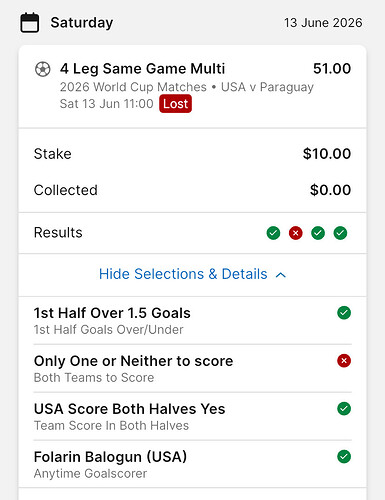Open the 4 Leg Same Game Multi header
Image resolution: width=385 pixels, height=500 pixels.
click(x=192, y=86)
